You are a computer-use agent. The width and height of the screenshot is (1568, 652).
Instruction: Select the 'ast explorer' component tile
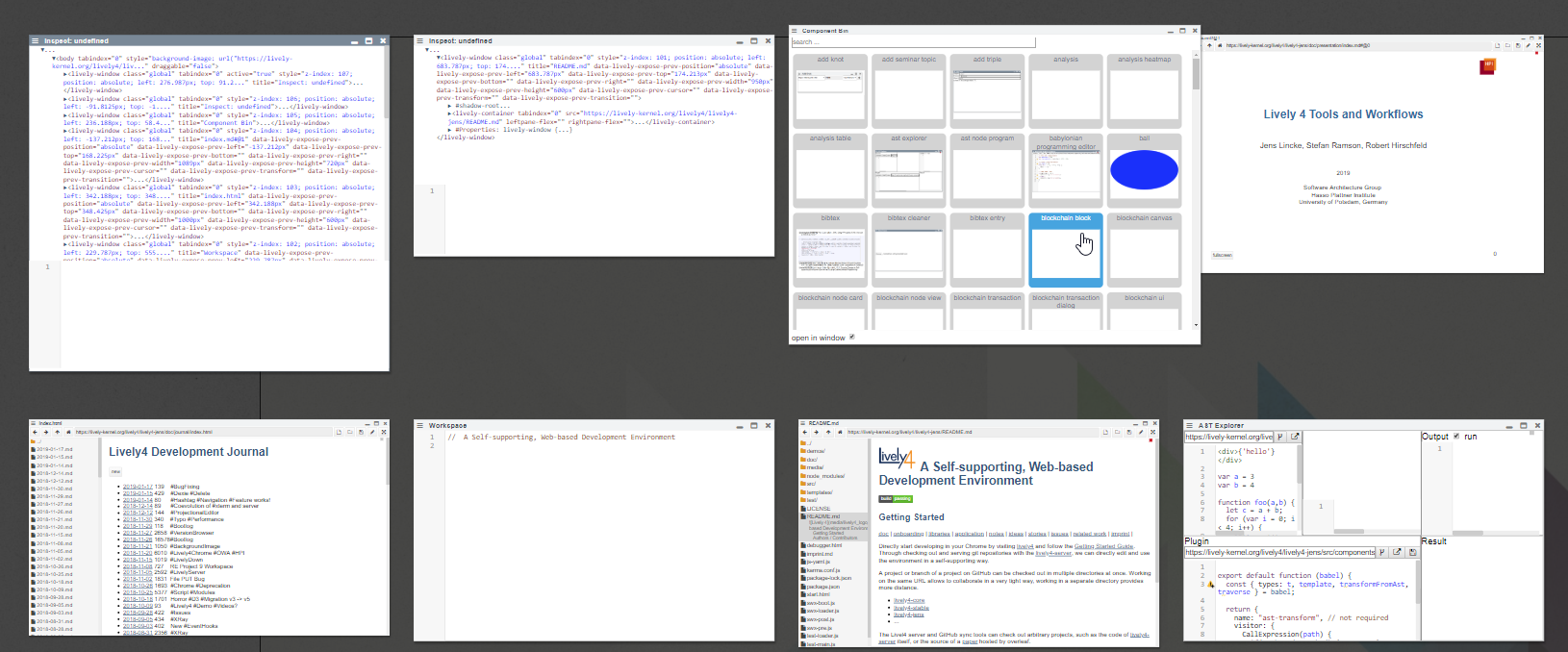(909, 170)
